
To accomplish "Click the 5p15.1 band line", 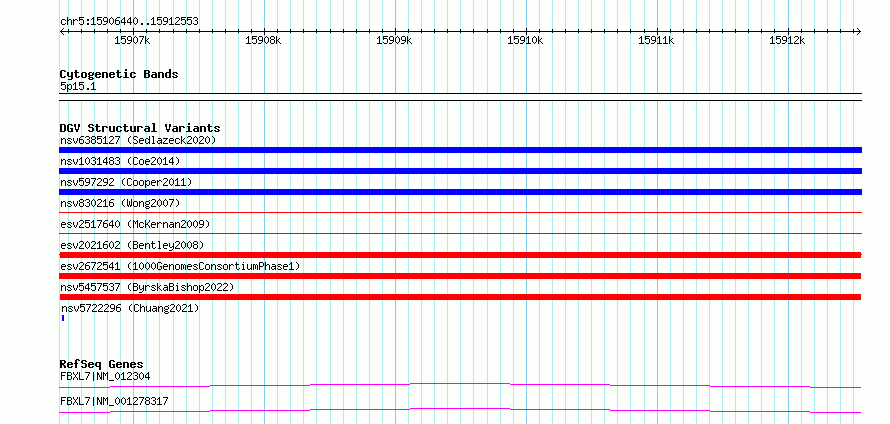I will click(x=460, y=97).
